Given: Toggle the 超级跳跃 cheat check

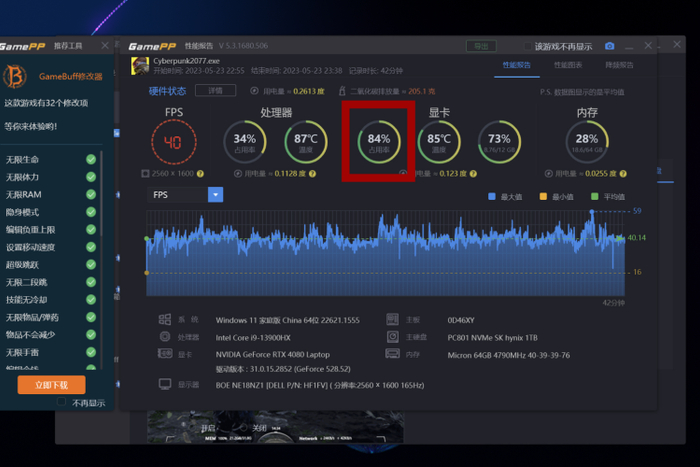Looking at the screenshot, I should (x=91, y=265).
